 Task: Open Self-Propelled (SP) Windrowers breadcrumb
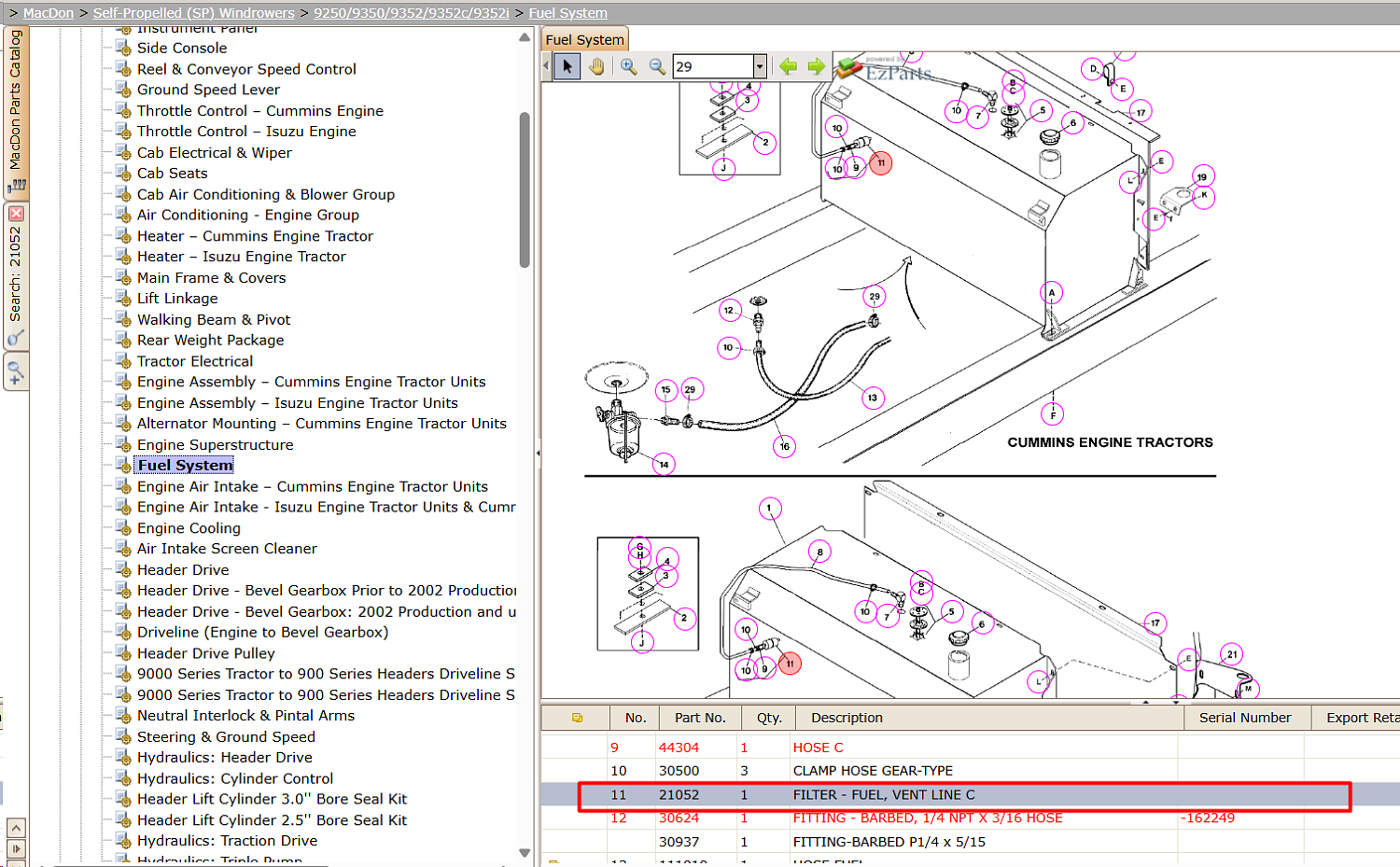point(193,13)
